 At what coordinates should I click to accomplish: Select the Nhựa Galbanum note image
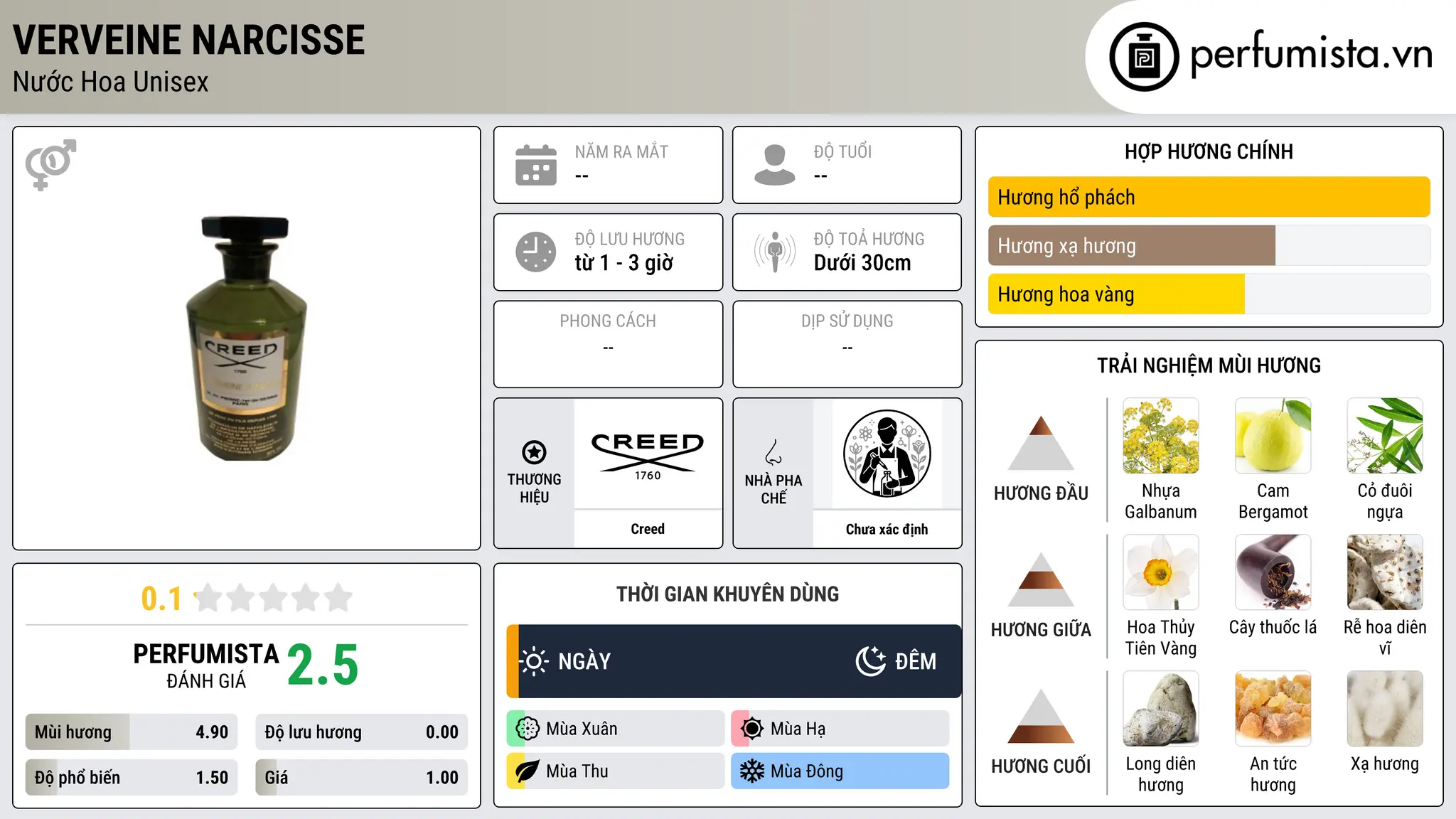(x=1161, y=436)
